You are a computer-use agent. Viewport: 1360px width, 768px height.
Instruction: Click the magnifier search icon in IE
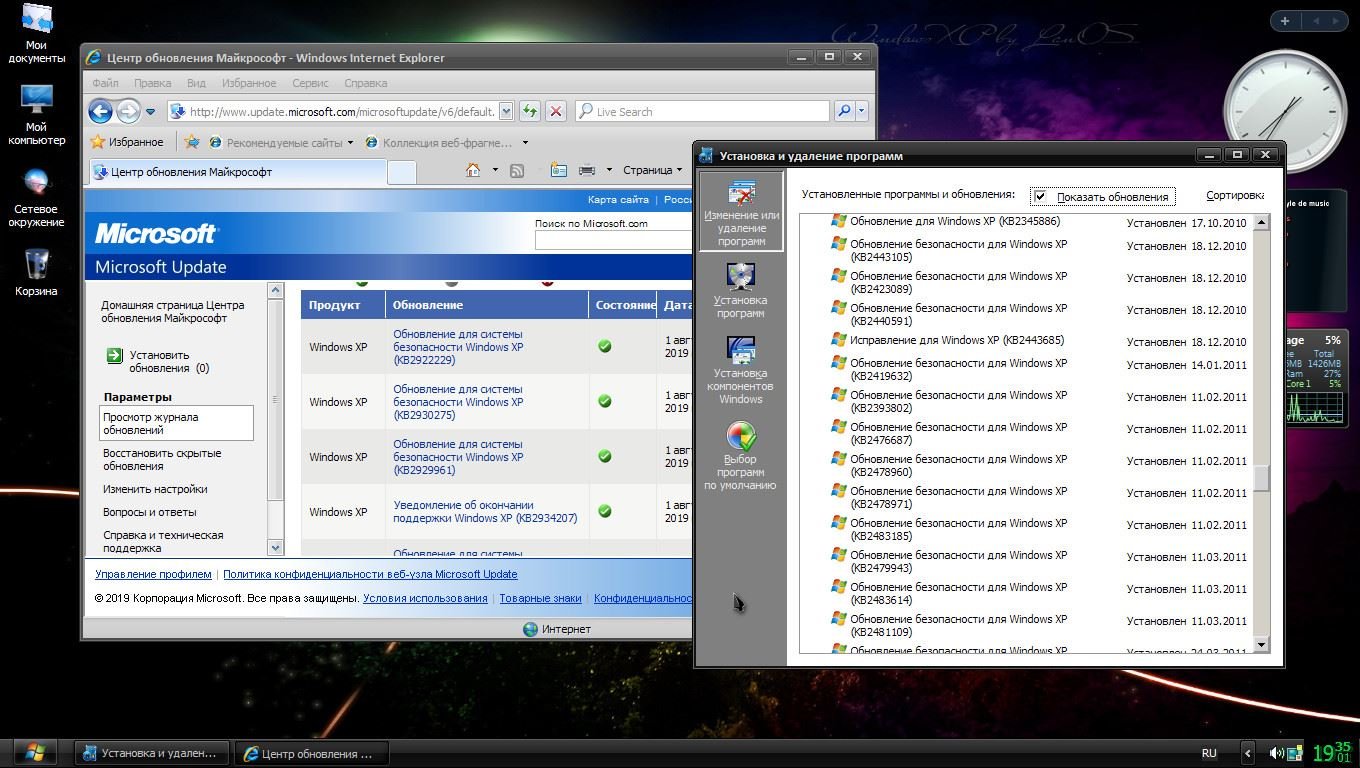click(x=844, y=112)
